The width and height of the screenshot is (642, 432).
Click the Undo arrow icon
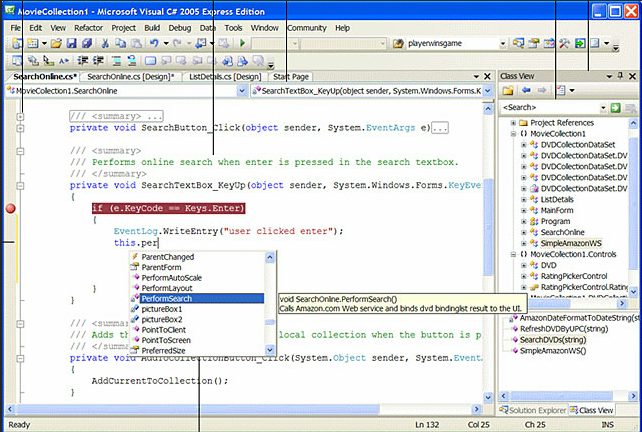[154, 43]
